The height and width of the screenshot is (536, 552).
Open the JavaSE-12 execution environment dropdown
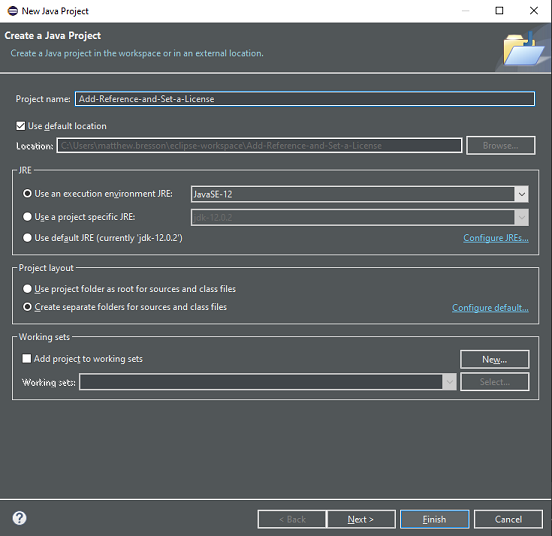(x=359, y=194)
